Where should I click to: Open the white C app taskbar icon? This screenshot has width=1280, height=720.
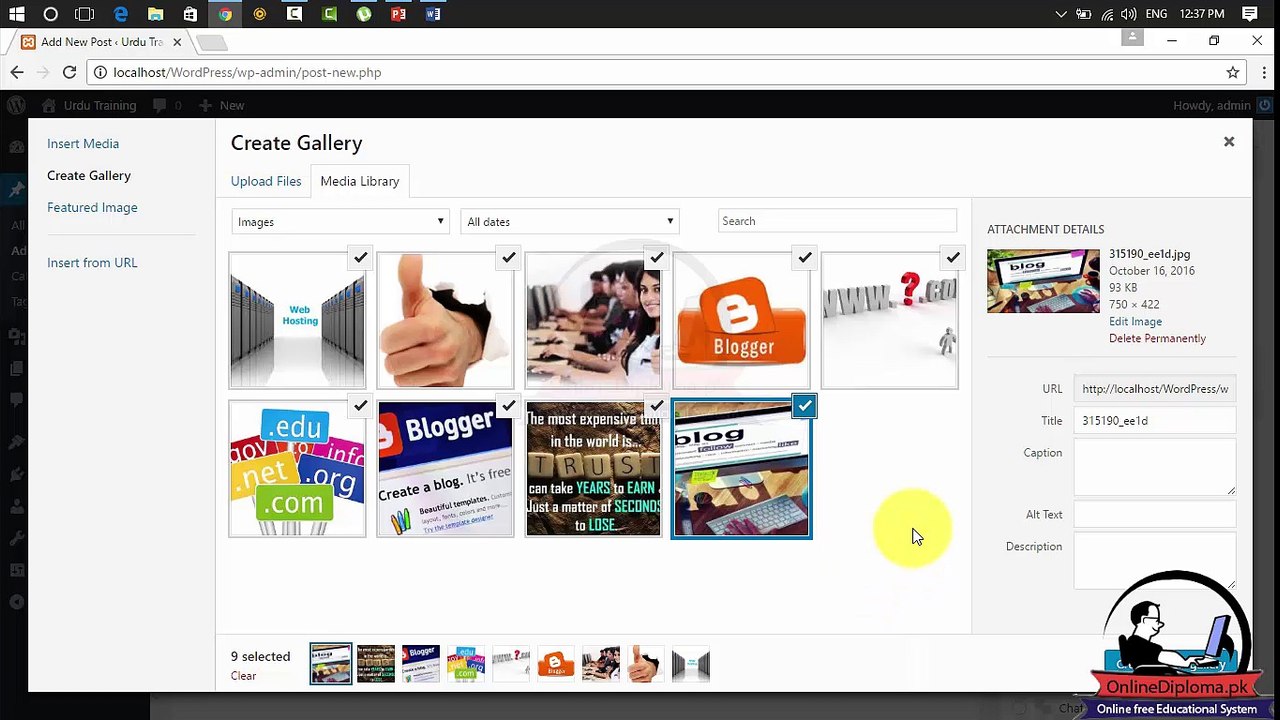(x=294, y=14)
